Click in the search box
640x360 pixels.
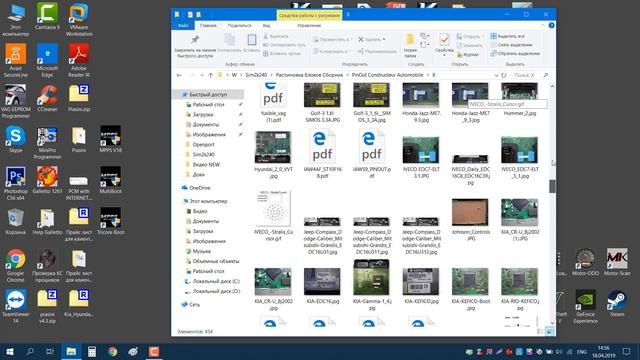tap(530, 75)
